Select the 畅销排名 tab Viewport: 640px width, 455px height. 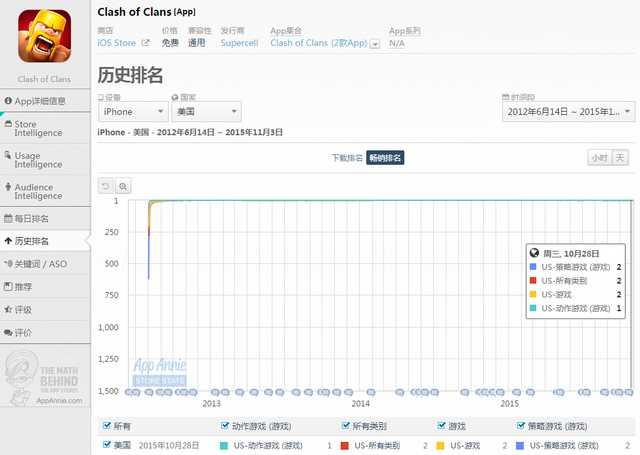tap(385, 158)
